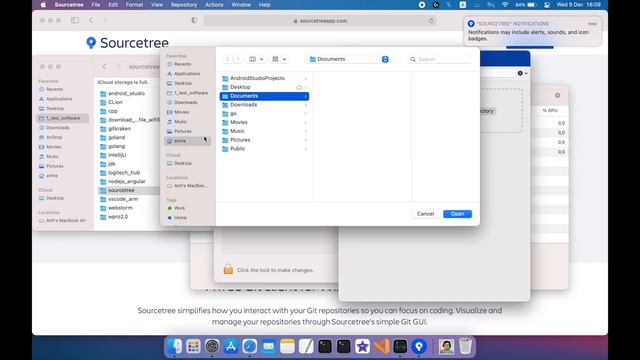Check the Wi-Fi status icon in menu bar
The width and height of the screenshot is (640, 360).
tap(505, 5)
